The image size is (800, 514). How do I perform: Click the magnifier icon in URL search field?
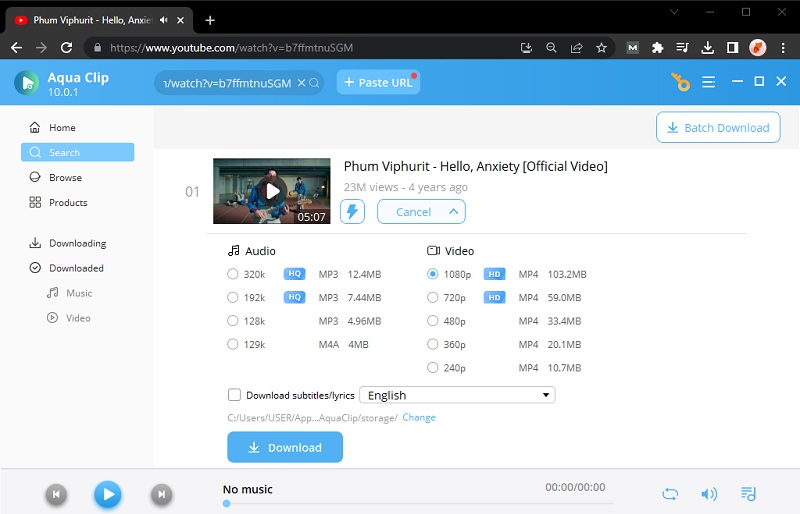[314, 83]
